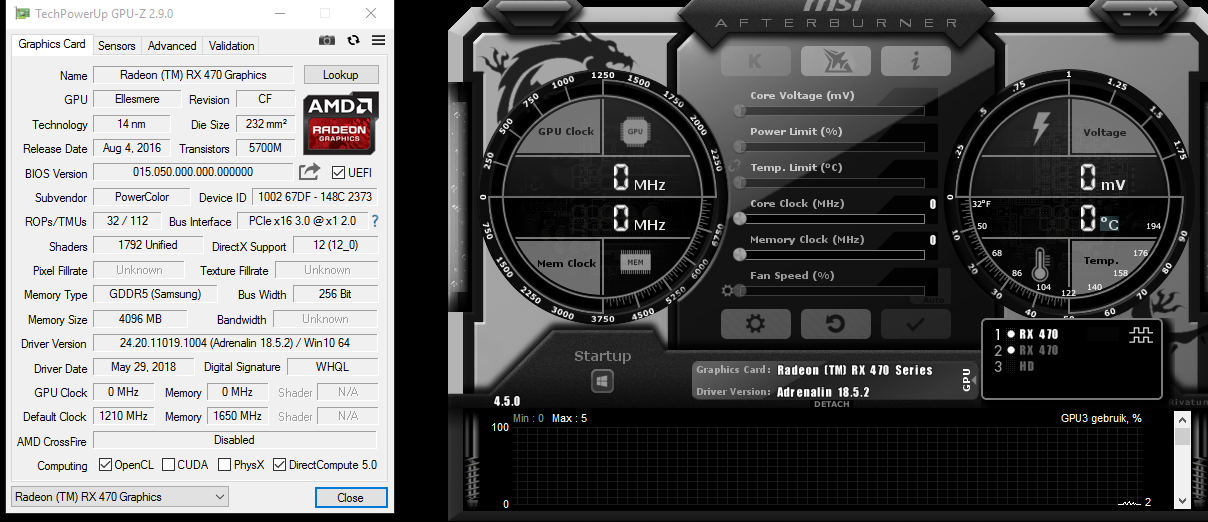
Task: Toggle the power and temp limit link icon
Action: (x=736, y=166)
